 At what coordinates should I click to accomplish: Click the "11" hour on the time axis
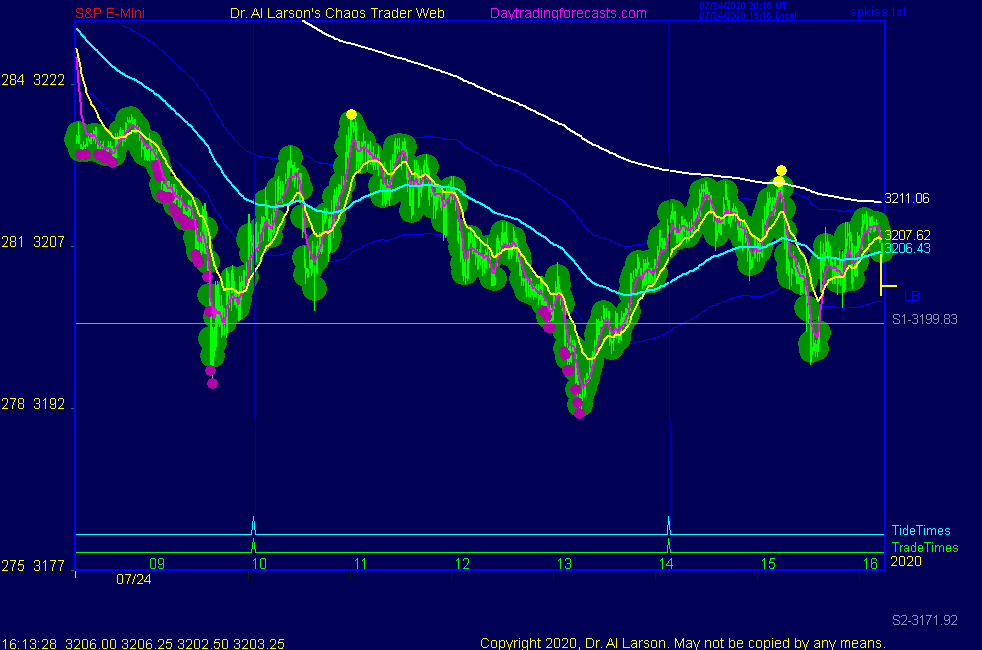point(360,564)
